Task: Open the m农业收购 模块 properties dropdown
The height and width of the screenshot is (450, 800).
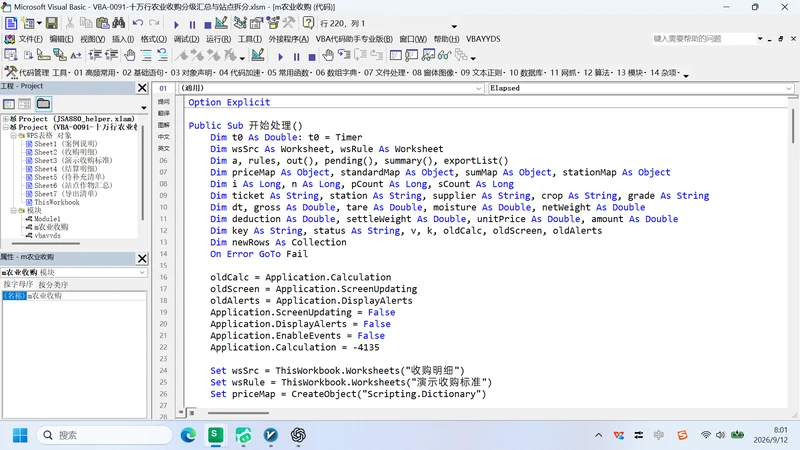Action: click(x=142, y=272)
